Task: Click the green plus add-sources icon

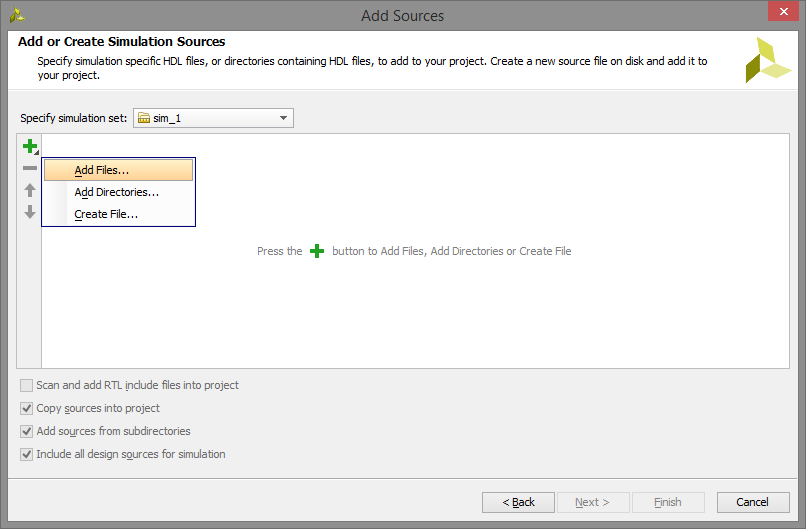Action: pos(30,147)
